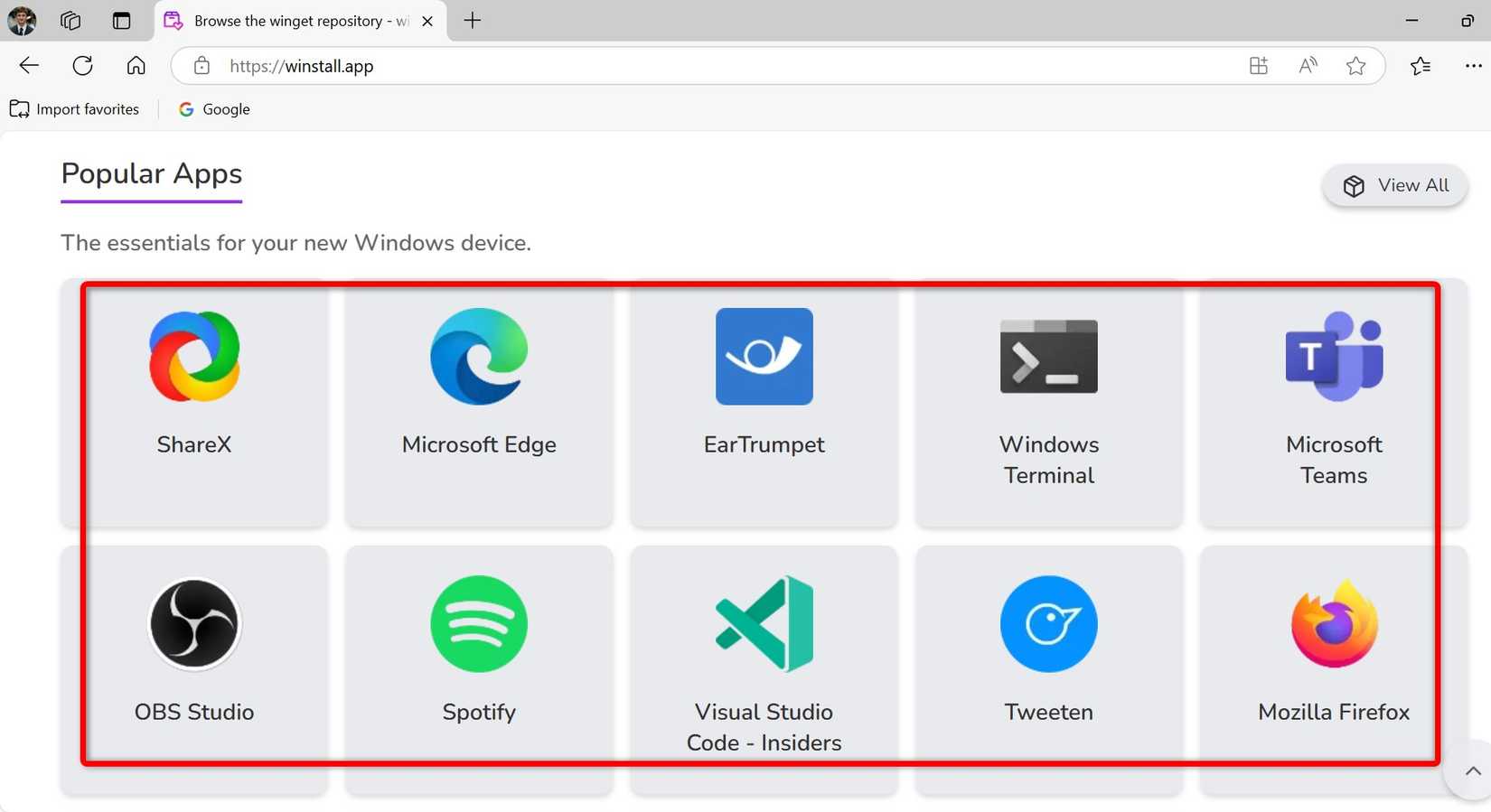Click the Windows Terminal label text
This screenshot has width=1491, height=812.
1049,460
